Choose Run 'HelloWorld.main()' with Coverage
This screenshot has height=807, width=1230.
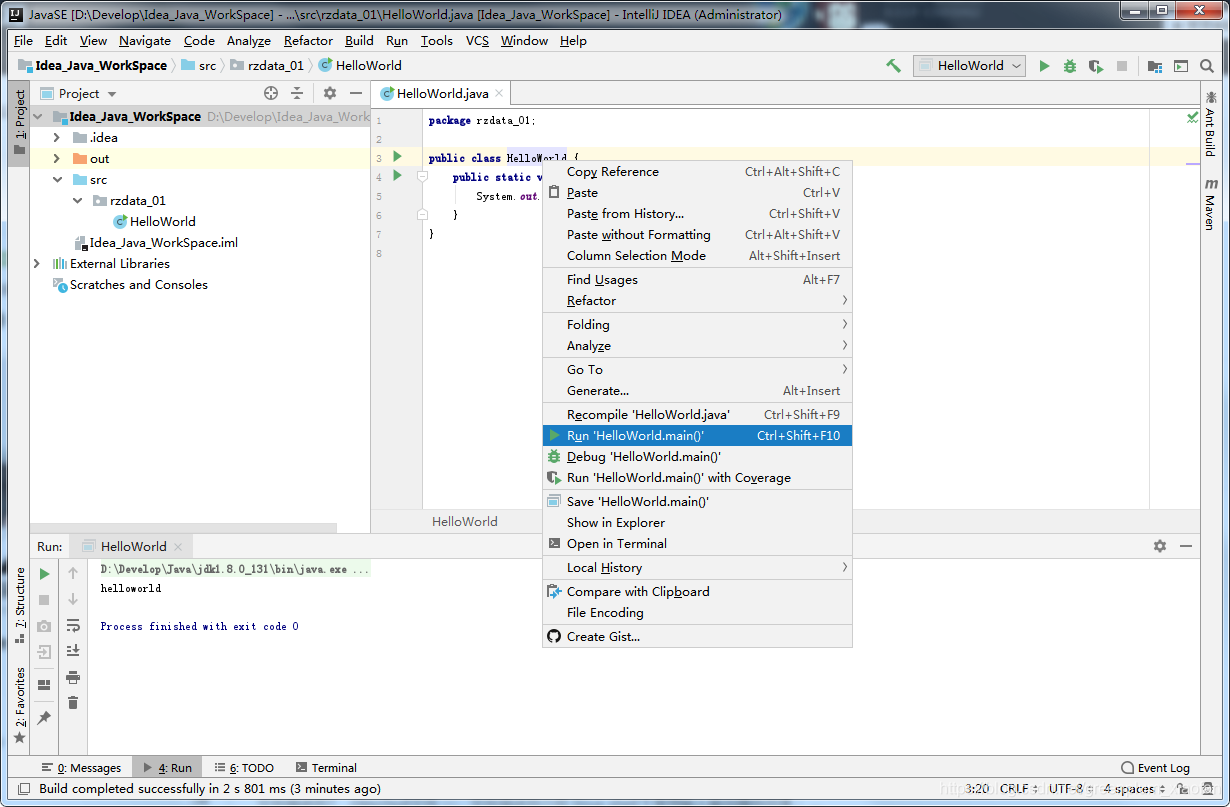tap(697, 477)
